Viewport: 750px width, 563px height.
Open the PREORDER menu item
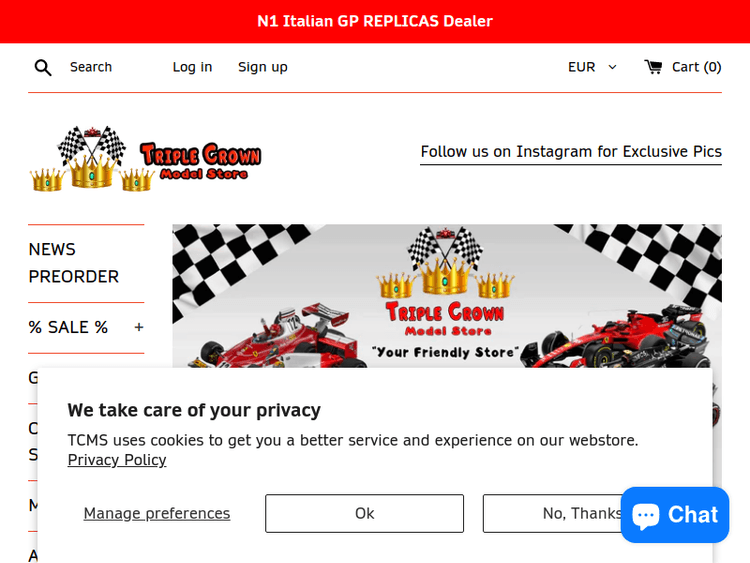(74, 276)
